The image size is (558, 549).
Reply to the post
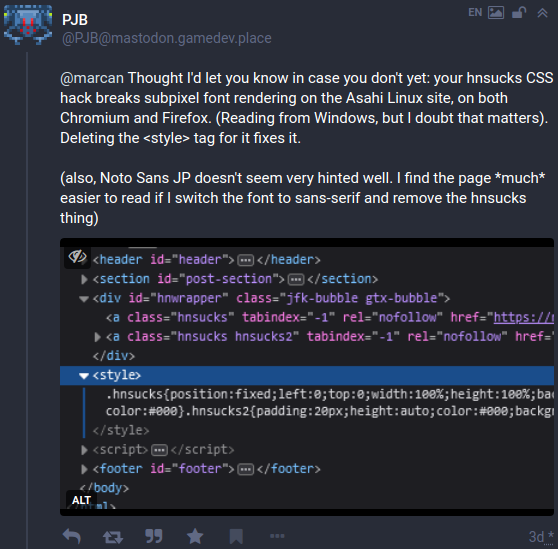tap(72, 536)
